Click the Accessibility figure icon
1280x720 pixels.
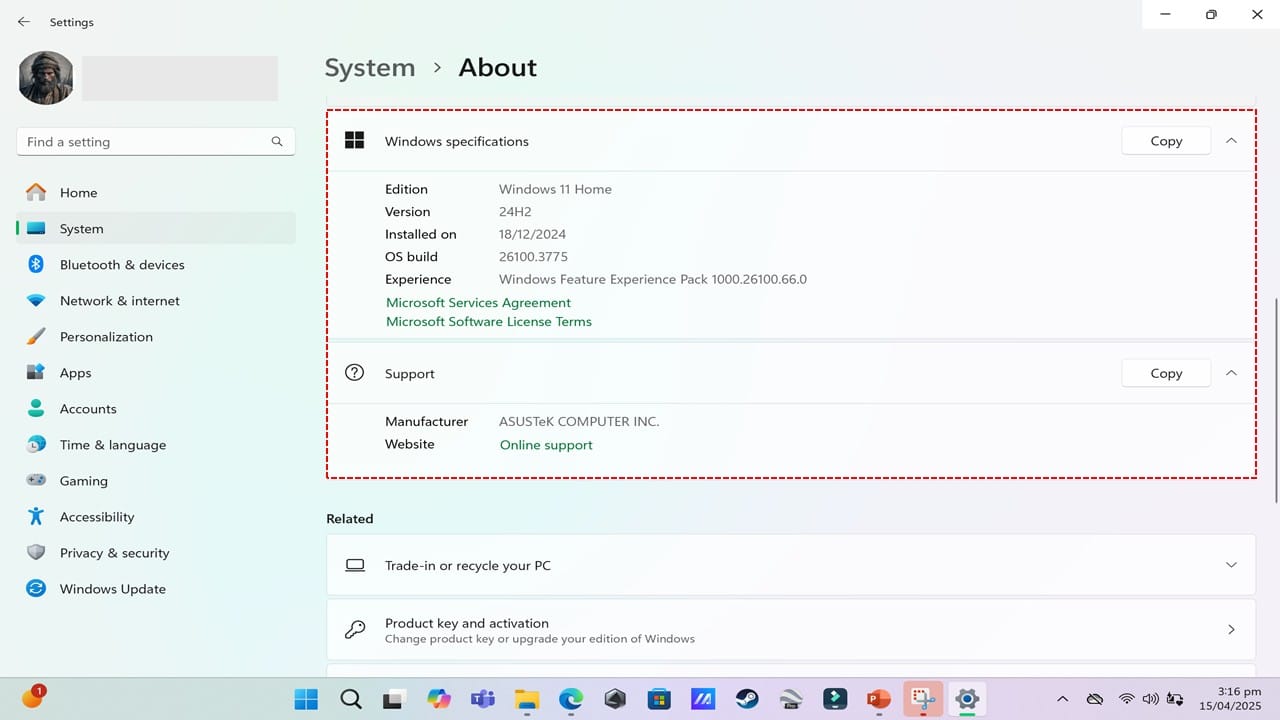tap(36, 516)
